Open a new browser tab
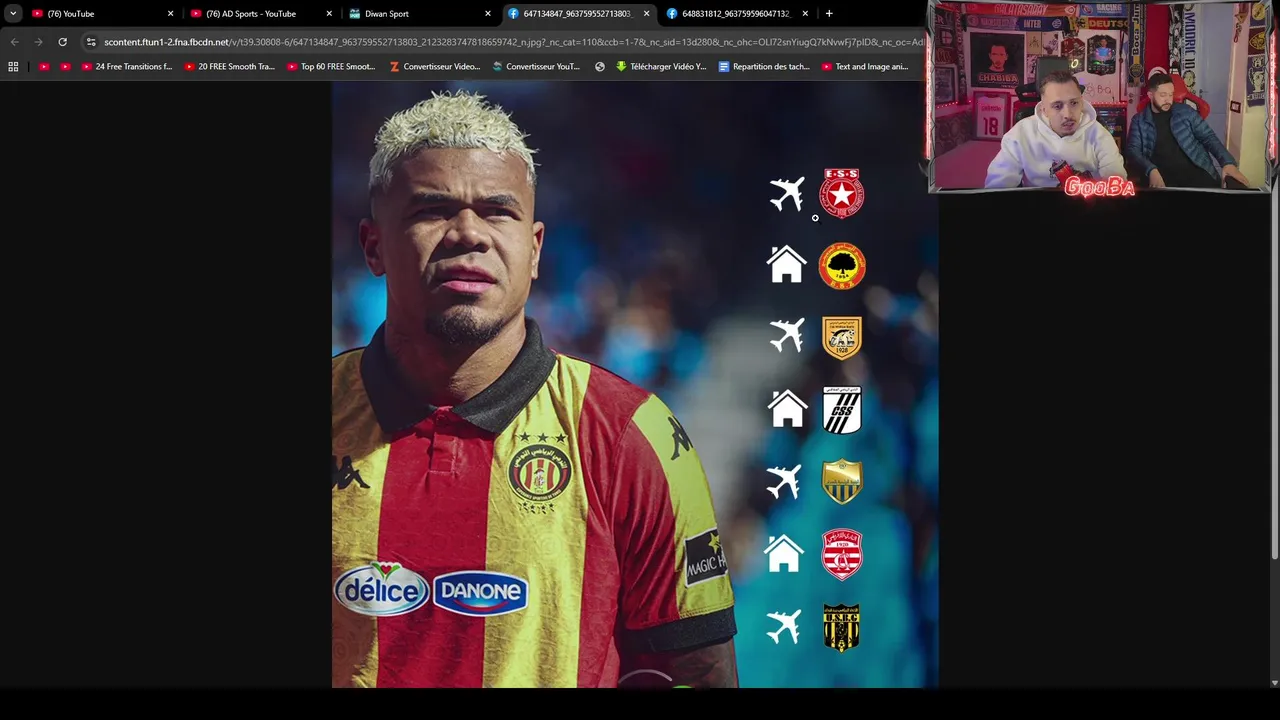Screen dimensions: 1280x720 click(x=829, y=14)
